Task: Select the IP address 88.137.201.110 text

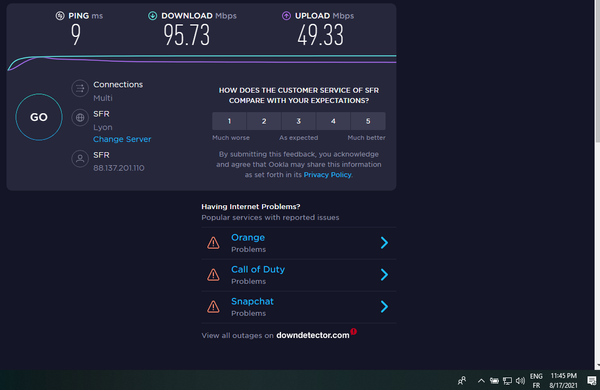Action: 119,168
